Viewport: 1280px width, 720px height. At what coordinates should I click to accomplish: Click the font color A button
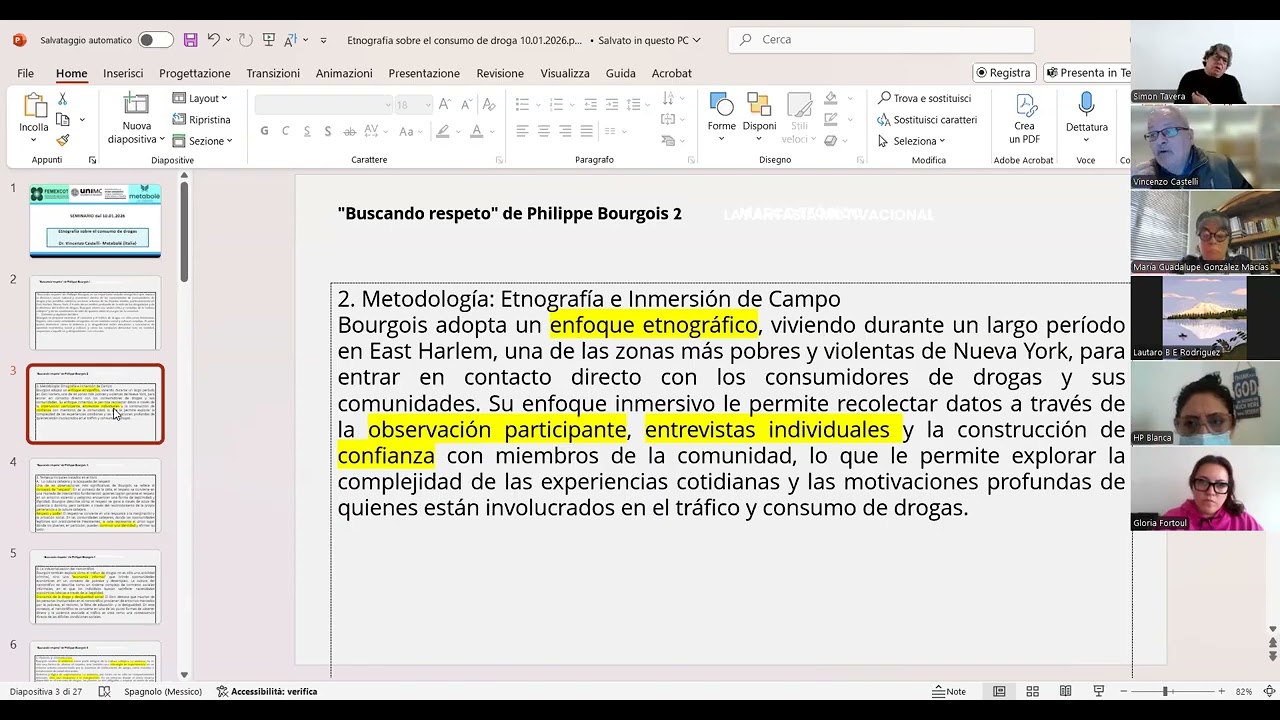477,131
